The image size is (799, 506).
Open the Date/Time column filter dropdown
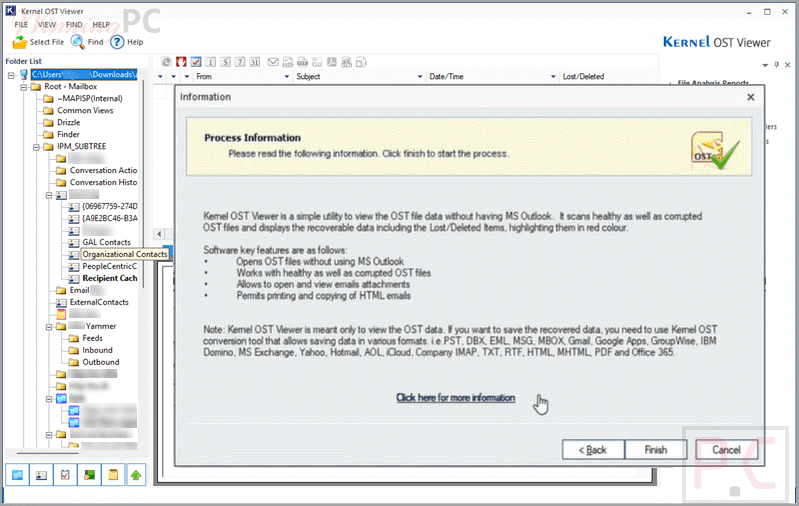tap(553, 76)
